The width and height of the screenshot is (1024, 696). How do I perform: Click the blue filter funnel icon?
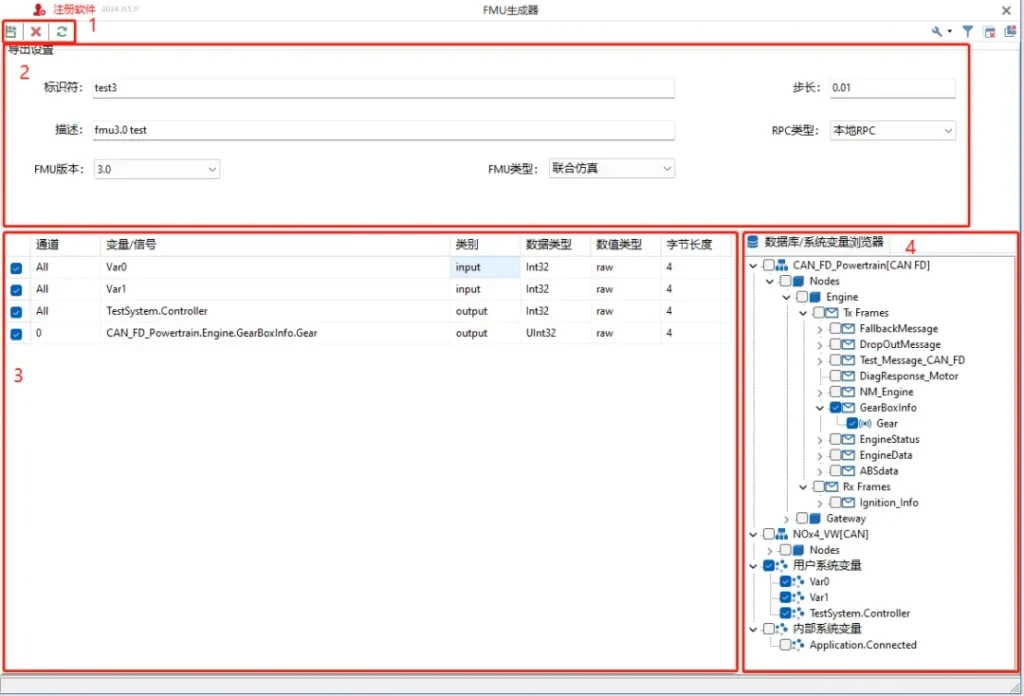(967, 32)
